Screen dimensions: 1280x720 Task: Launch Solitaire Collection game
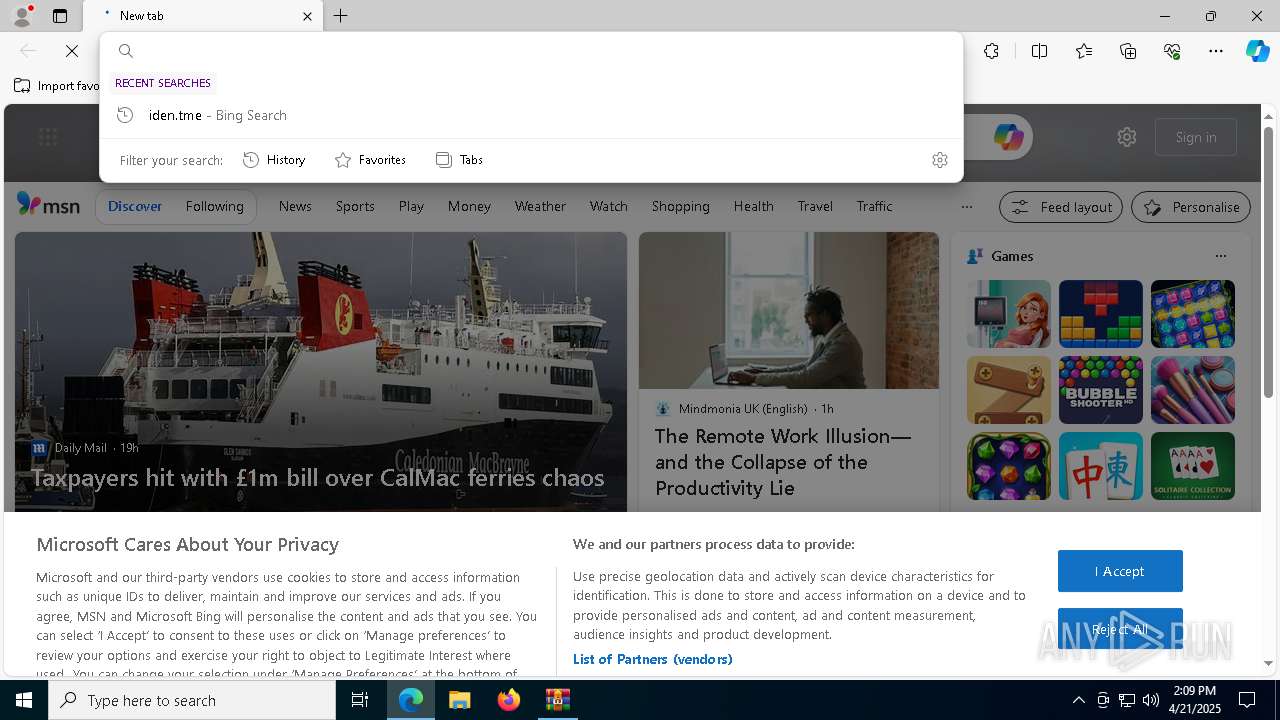(x=1193, y=466)
